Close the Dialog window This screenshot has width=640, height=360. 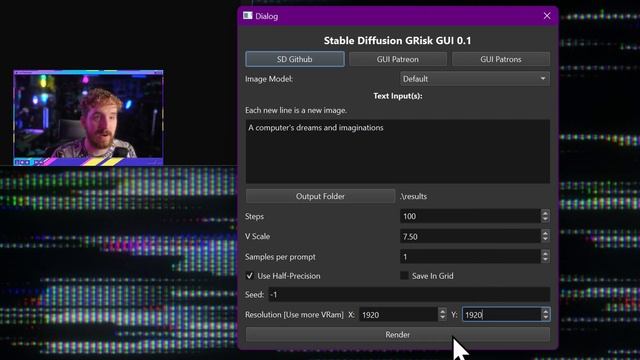[x=547, y=16]
